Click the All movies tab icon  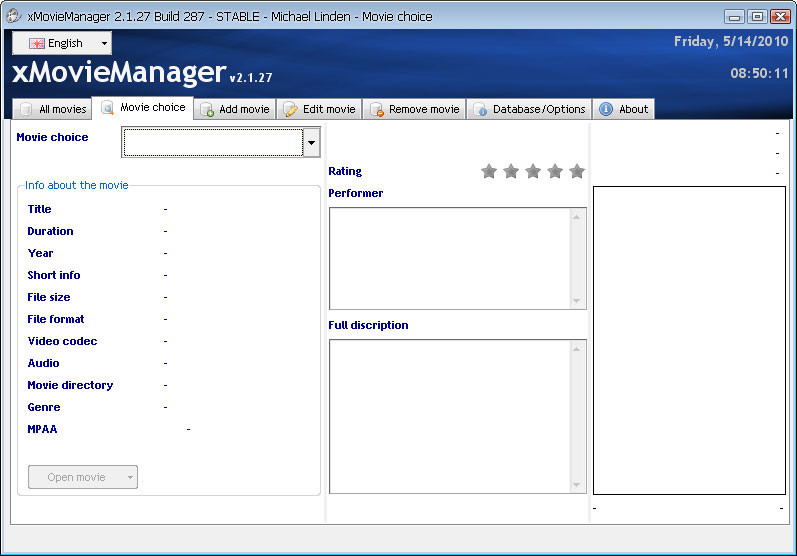pyautogui.click(x=25, y=109)
